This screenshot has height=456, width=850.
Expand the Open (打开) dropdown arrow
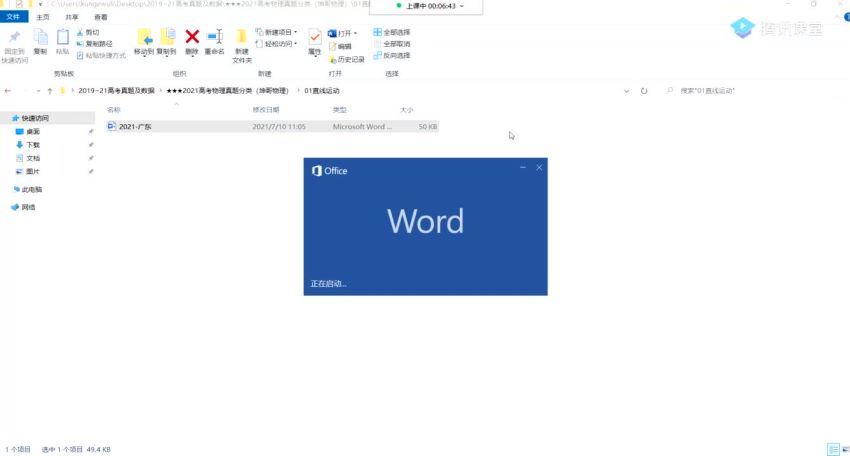click(x=355, y=33)
